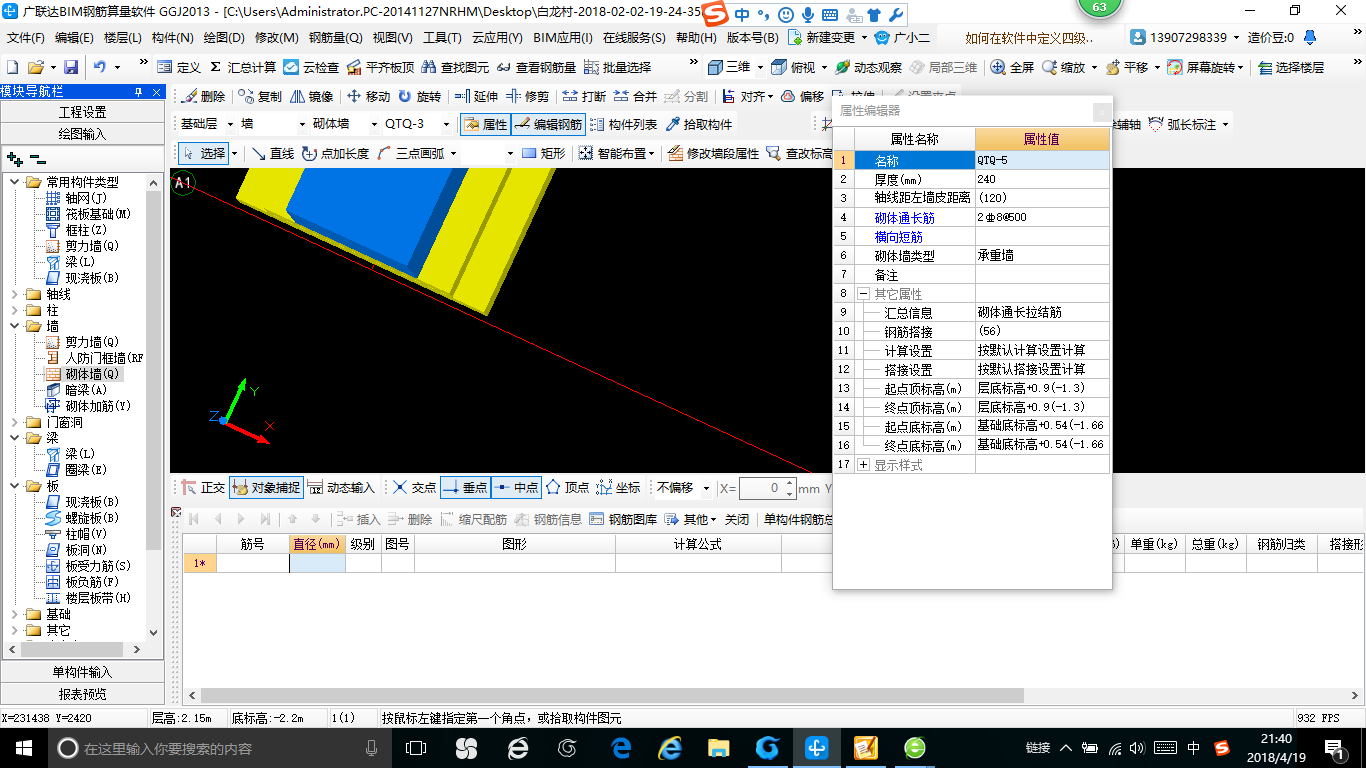The width and height of the screenshot is (1366, 768).
Task: Click the save file icon
Action: point(71,67)
